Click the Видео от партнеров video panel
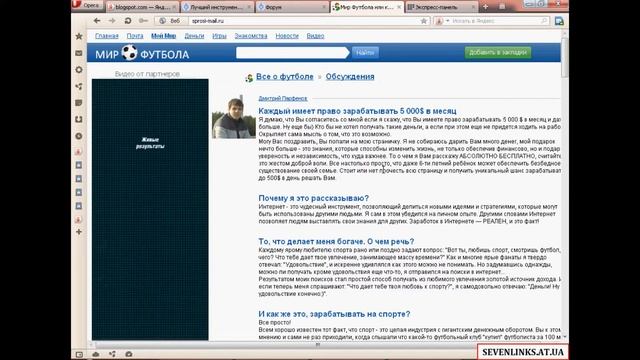The width and height of the screenshot is (640, 360). (x=150, y=209)
